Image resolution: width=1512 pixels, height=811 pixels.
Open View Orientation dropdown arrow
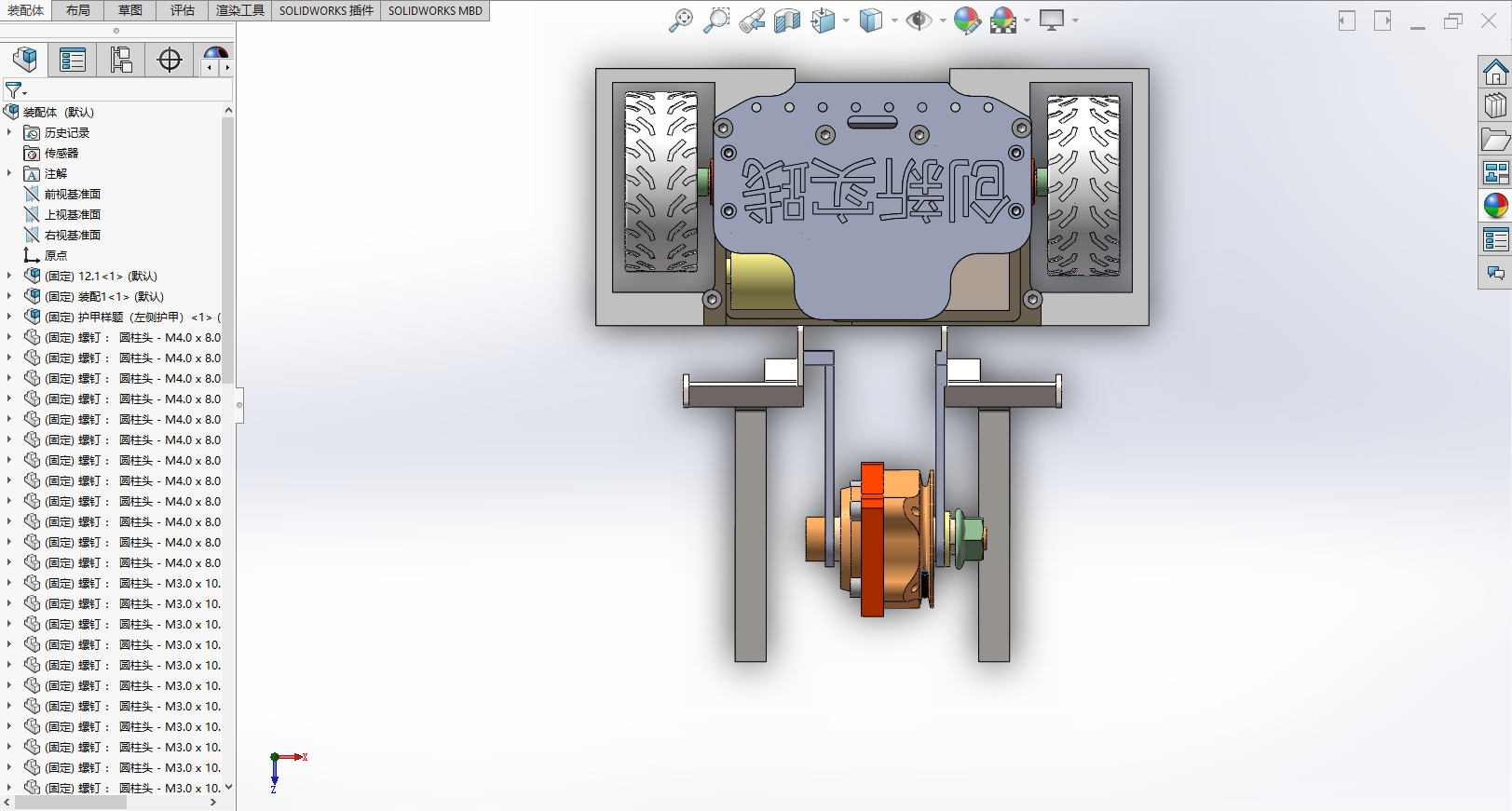pyautogui.click(x=846, y=20)
